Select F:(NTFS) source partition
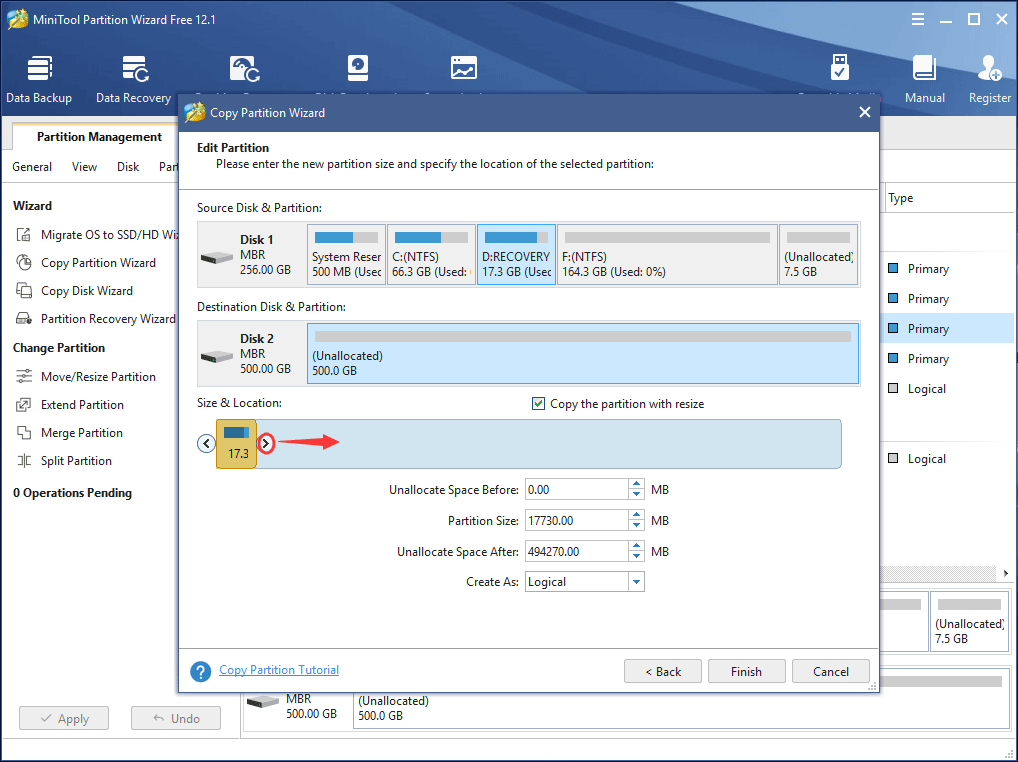 pos(667,254)
